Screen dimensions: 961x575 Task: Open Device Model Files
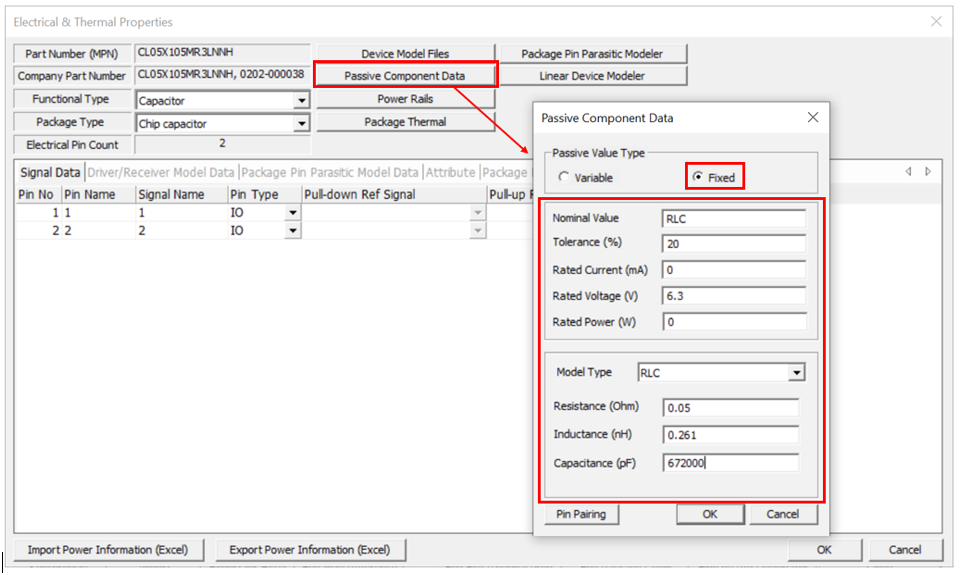405,54
